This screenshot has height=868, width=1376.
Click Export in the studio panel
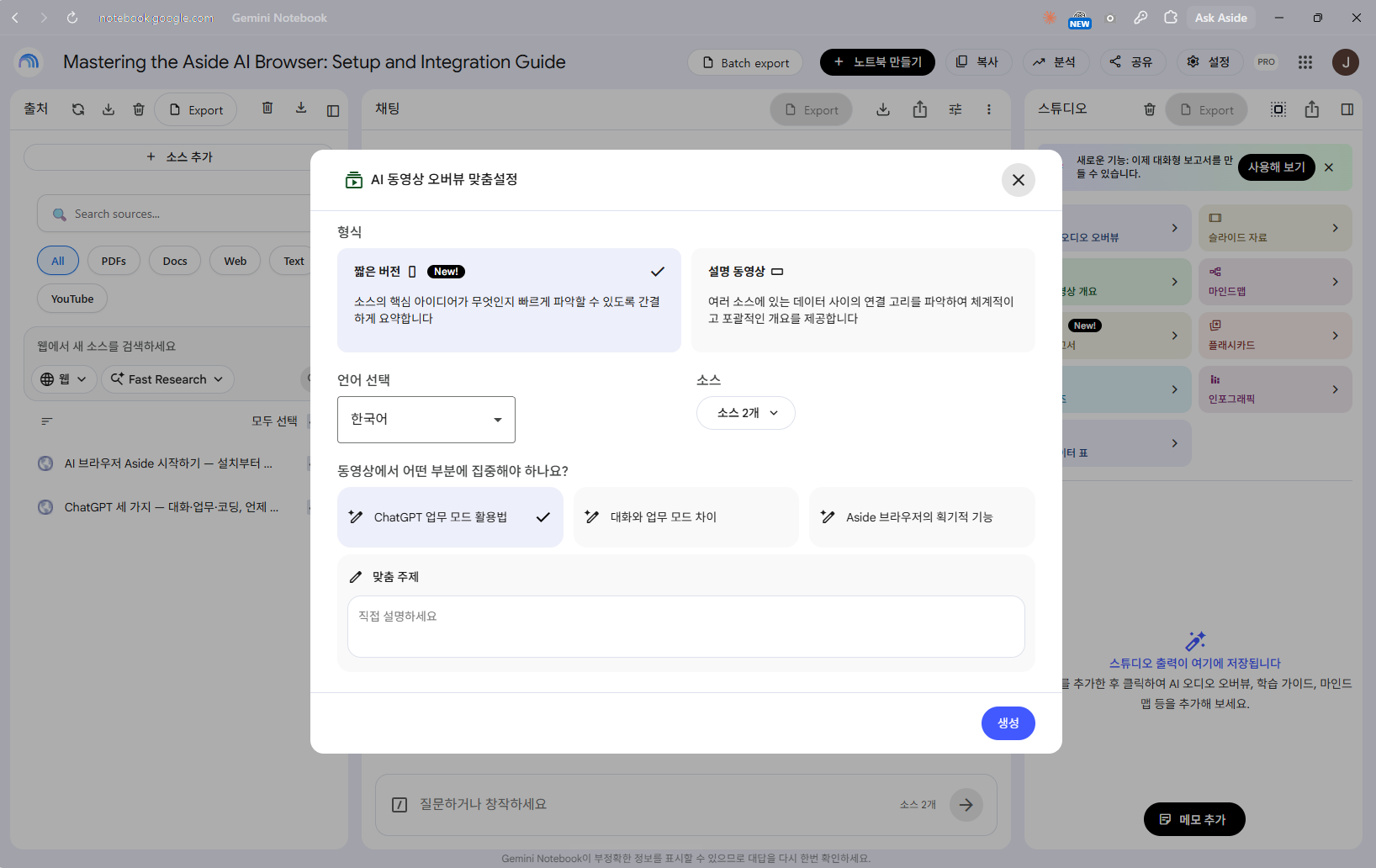click(1207, 109)
